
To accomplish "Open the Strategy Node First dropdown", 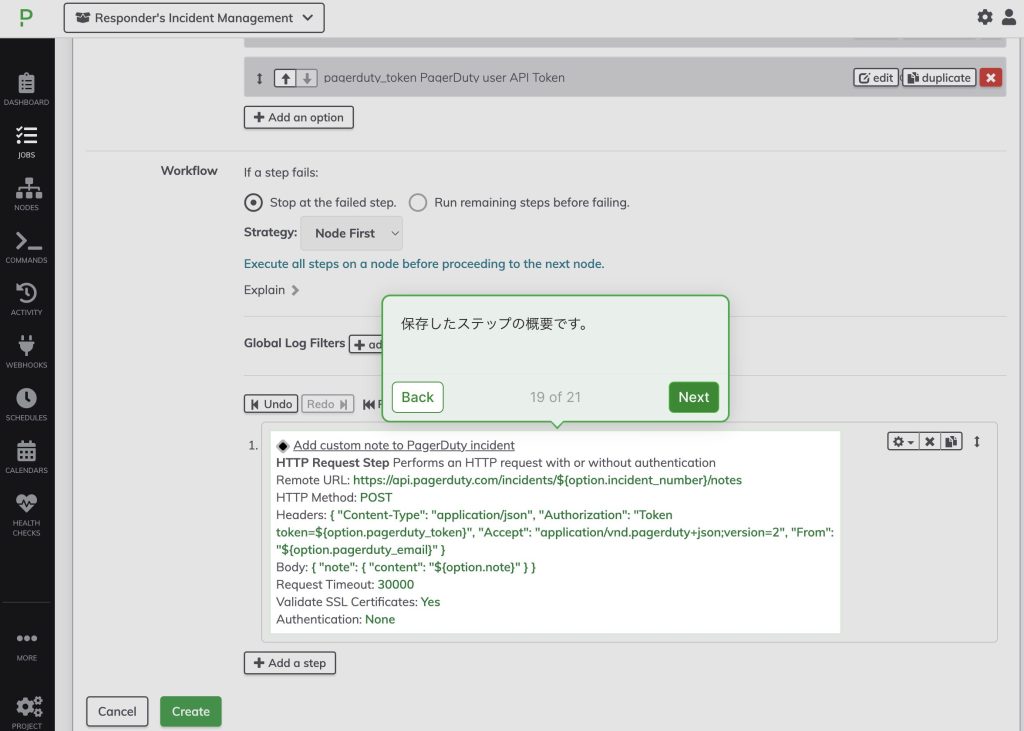I will (351, 233).
